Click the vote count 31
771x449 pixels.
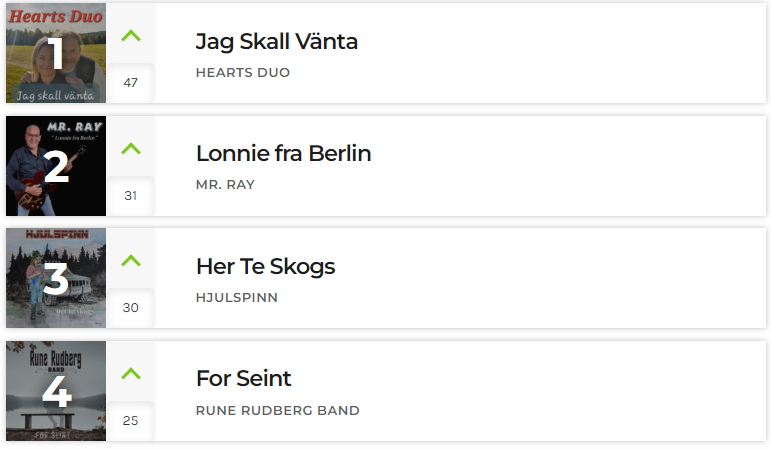coord(131,196)
